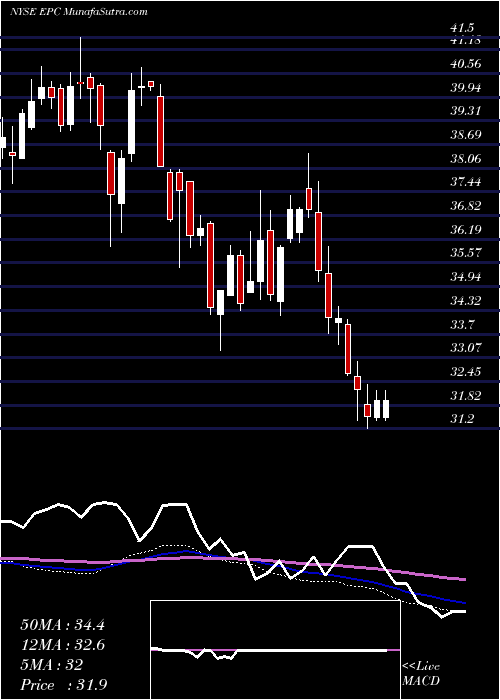Select the 40.56 price axis label

click(466, 64)
